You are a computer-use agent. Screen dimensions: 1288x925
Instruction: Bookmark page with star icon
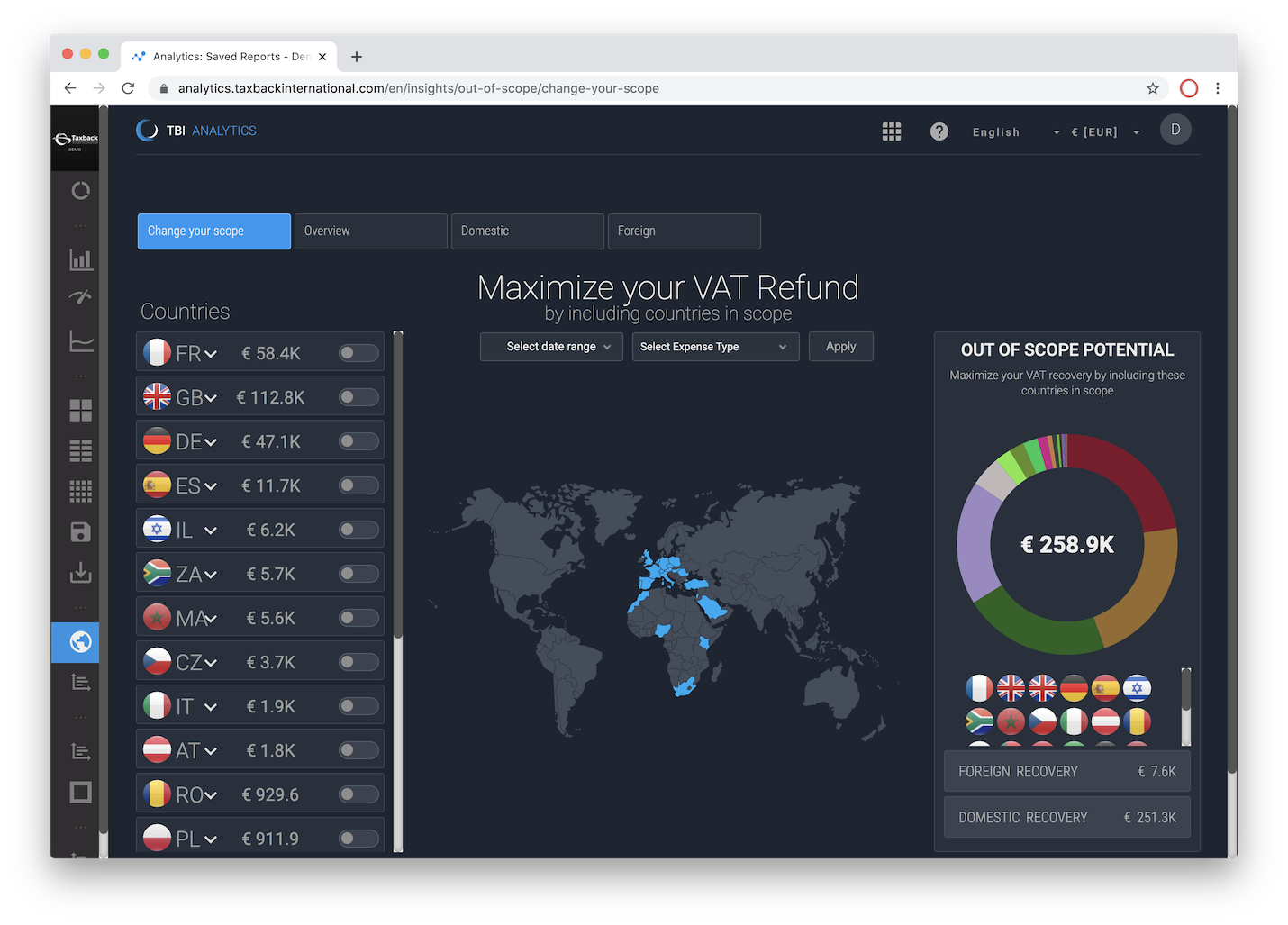coord(1153,88)
